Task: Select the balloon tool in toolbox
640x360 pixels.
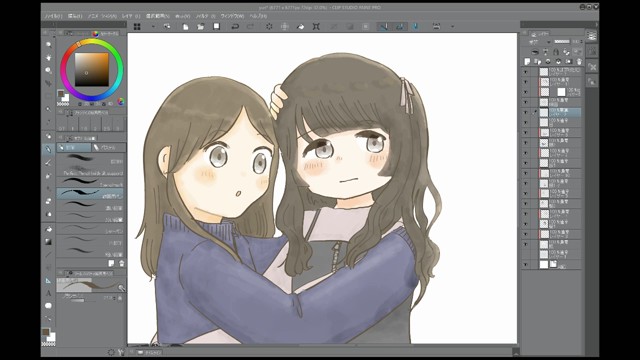Action: tap(48, 305)
